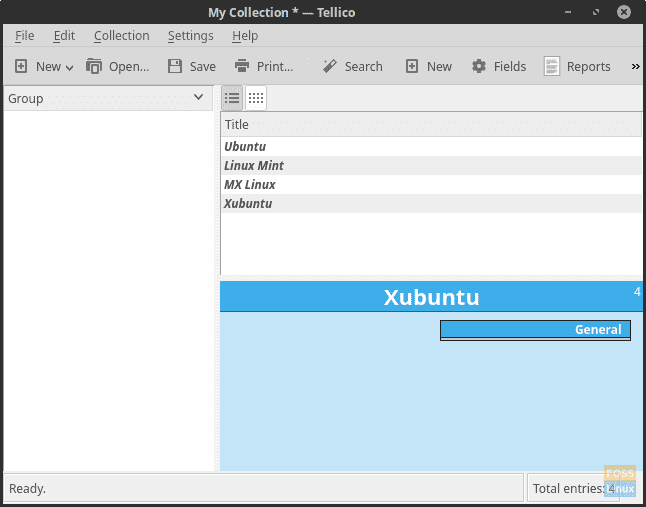
Task: Switch to list view icon
Action: click(232, 98)
